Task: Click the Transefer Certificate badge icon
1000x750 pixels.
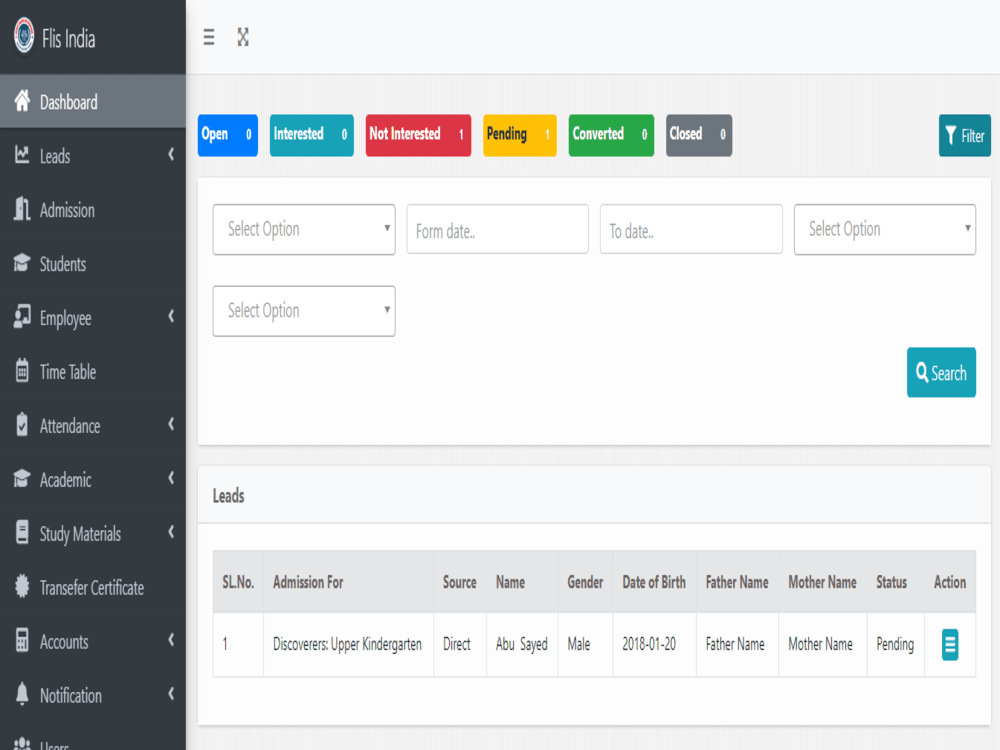Action: pyautogui.click(x=22, y=586)
